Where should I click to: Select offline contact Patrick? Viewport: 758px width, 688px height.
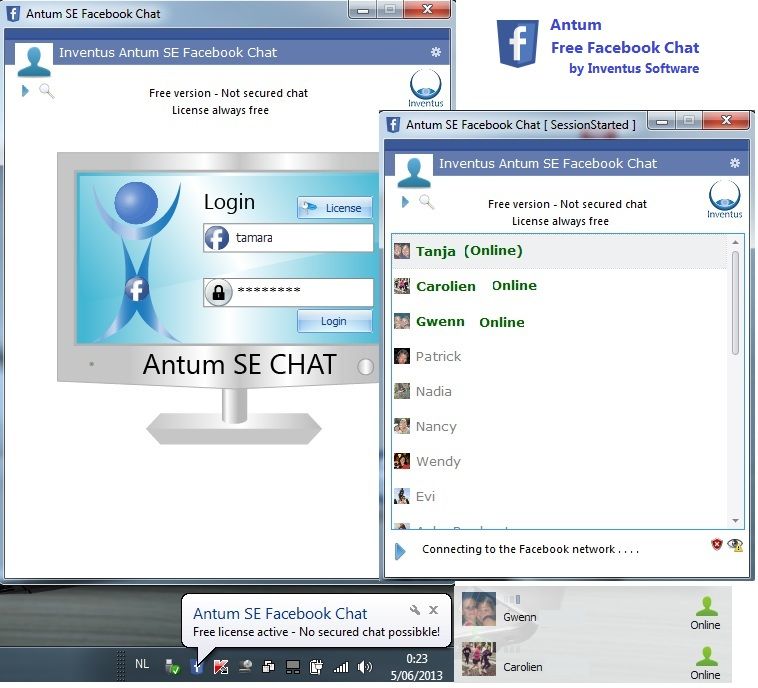560,356
